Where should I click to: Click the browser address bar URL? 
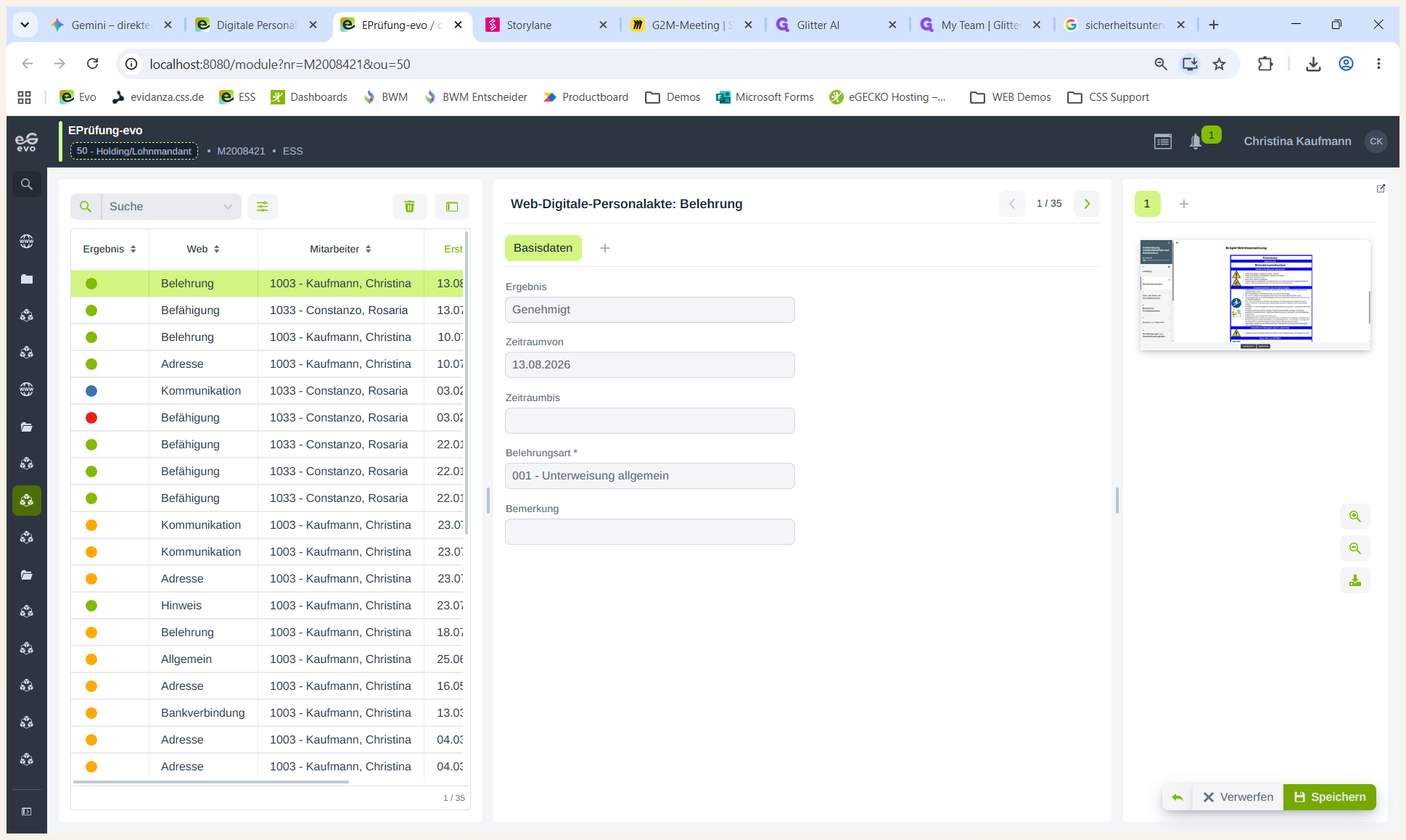tap(280, 65)
